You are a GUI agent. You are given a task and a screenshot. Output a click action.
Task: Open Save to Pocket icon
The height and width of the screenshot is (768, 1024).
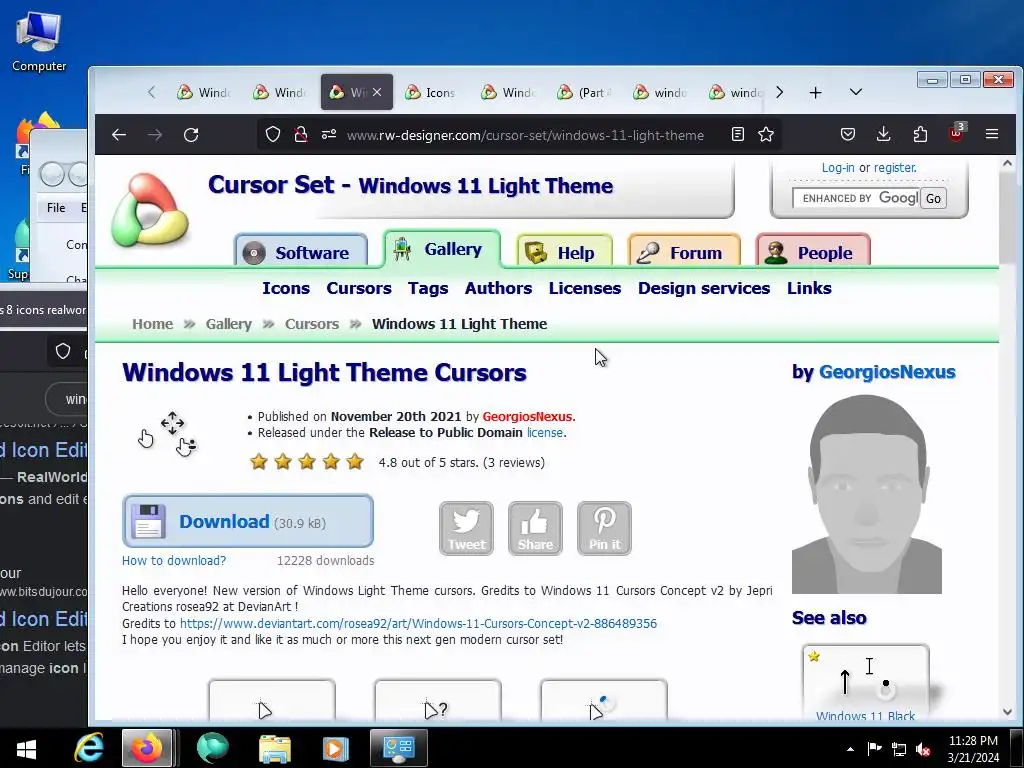coord(848,135)
